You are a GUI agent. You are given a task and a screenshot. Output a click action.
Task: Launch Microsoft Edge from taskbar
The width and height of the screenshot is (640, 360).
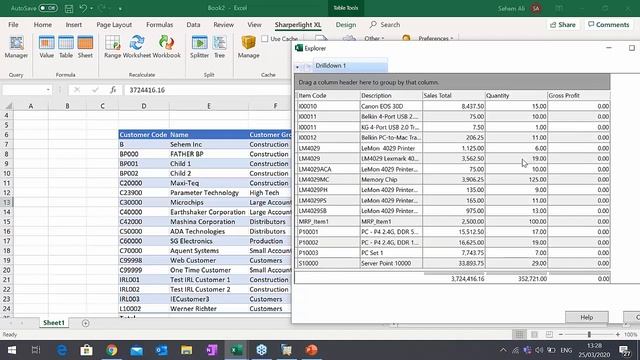tap(62, 350)
